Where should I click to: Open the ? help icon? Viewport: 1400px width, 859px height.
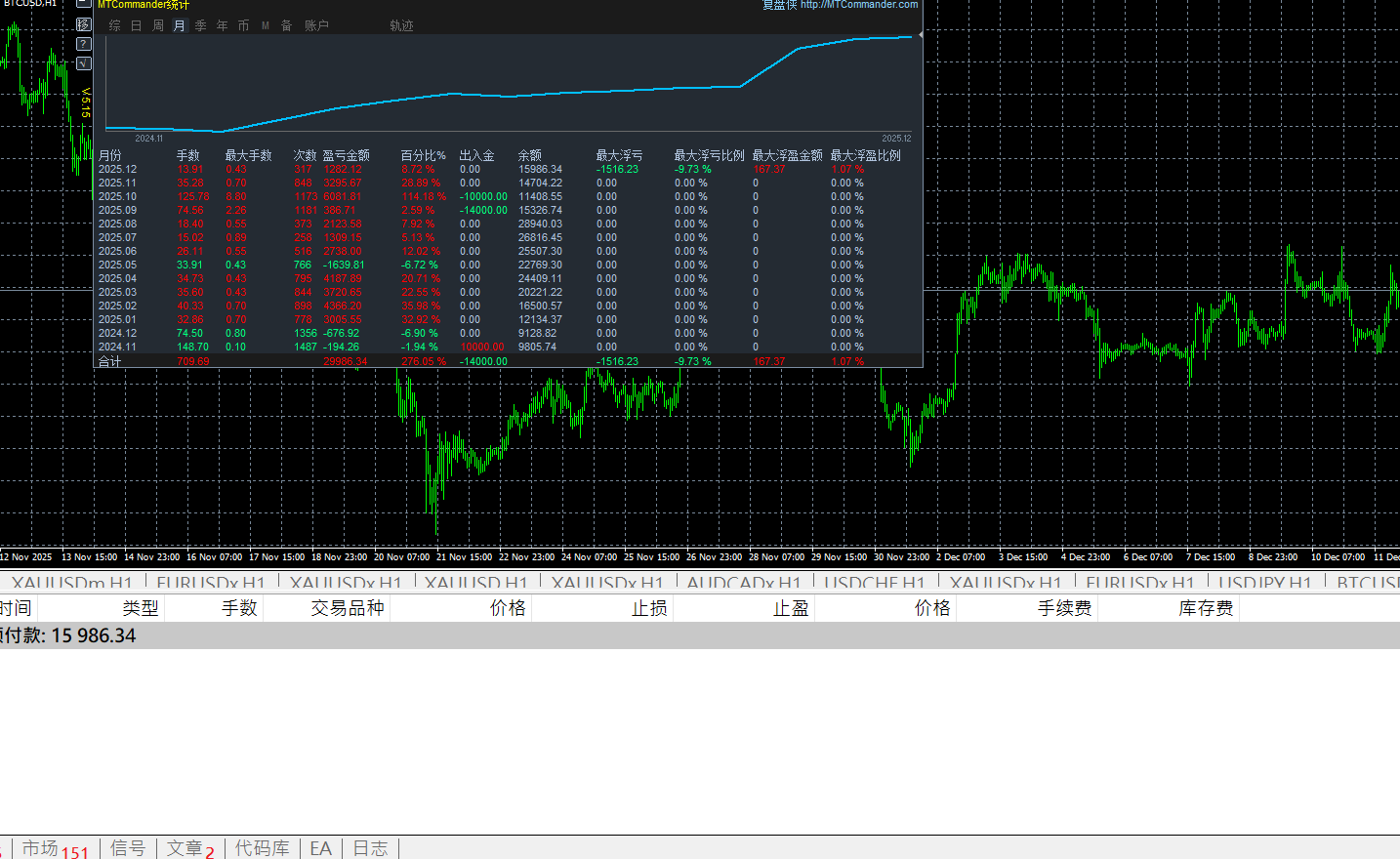tap(84, 44)
